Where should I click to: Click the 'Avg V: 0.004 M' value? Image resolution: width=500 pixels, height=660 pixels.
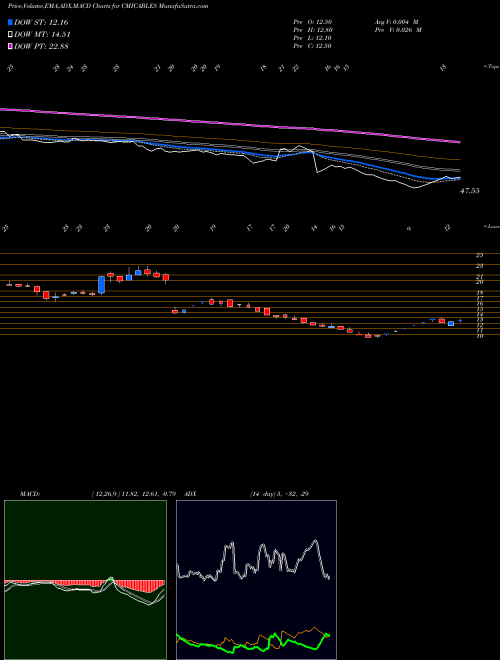[397, 22]
